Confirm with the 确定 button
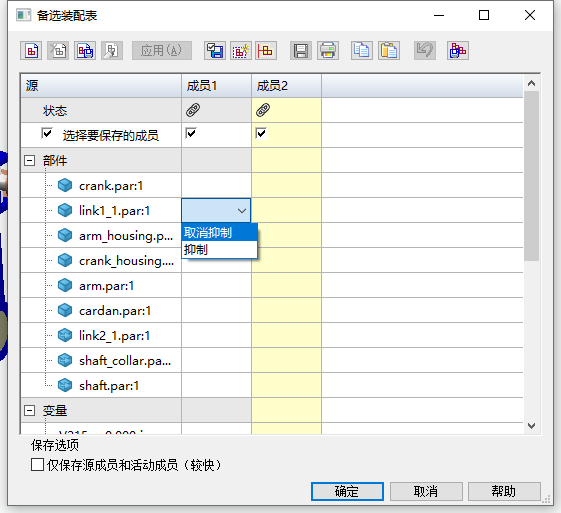The height and width of the screenshot is (513, 561). pyautogui.click(x=347, y=491)
